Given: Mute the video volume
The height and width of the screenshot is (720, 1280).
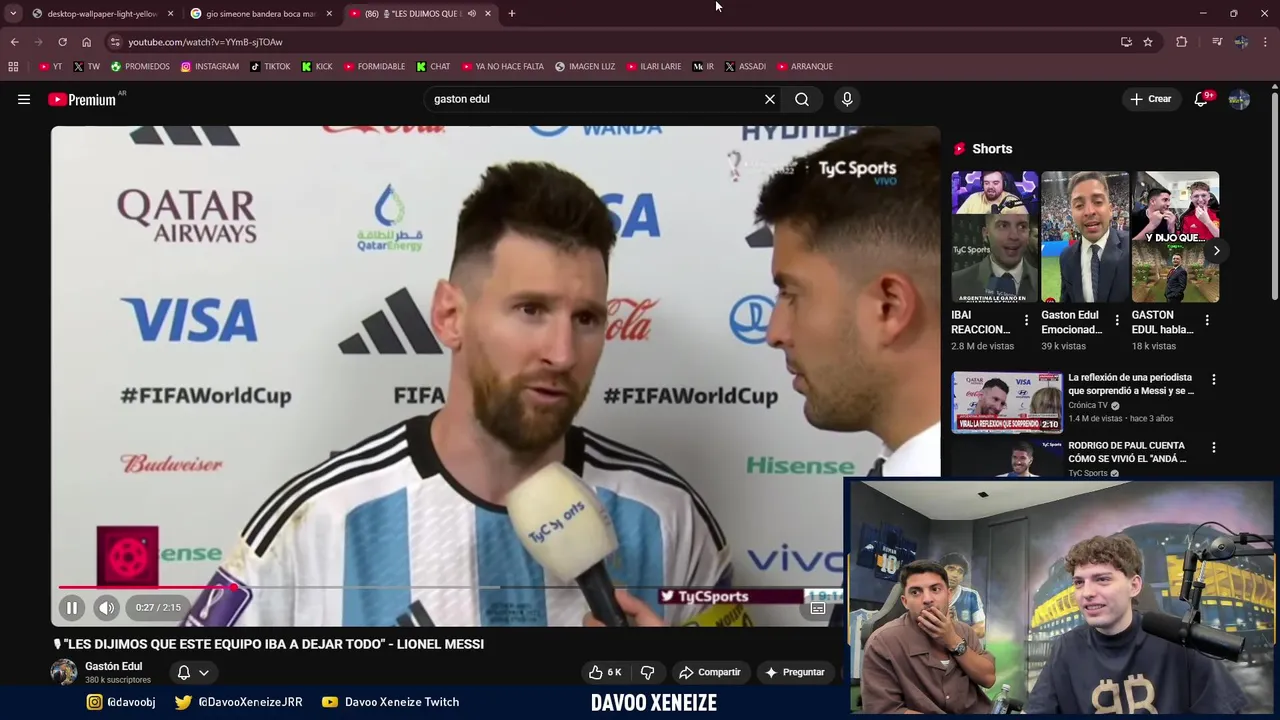Looking at the screenshot, I should tap(106, 607).
